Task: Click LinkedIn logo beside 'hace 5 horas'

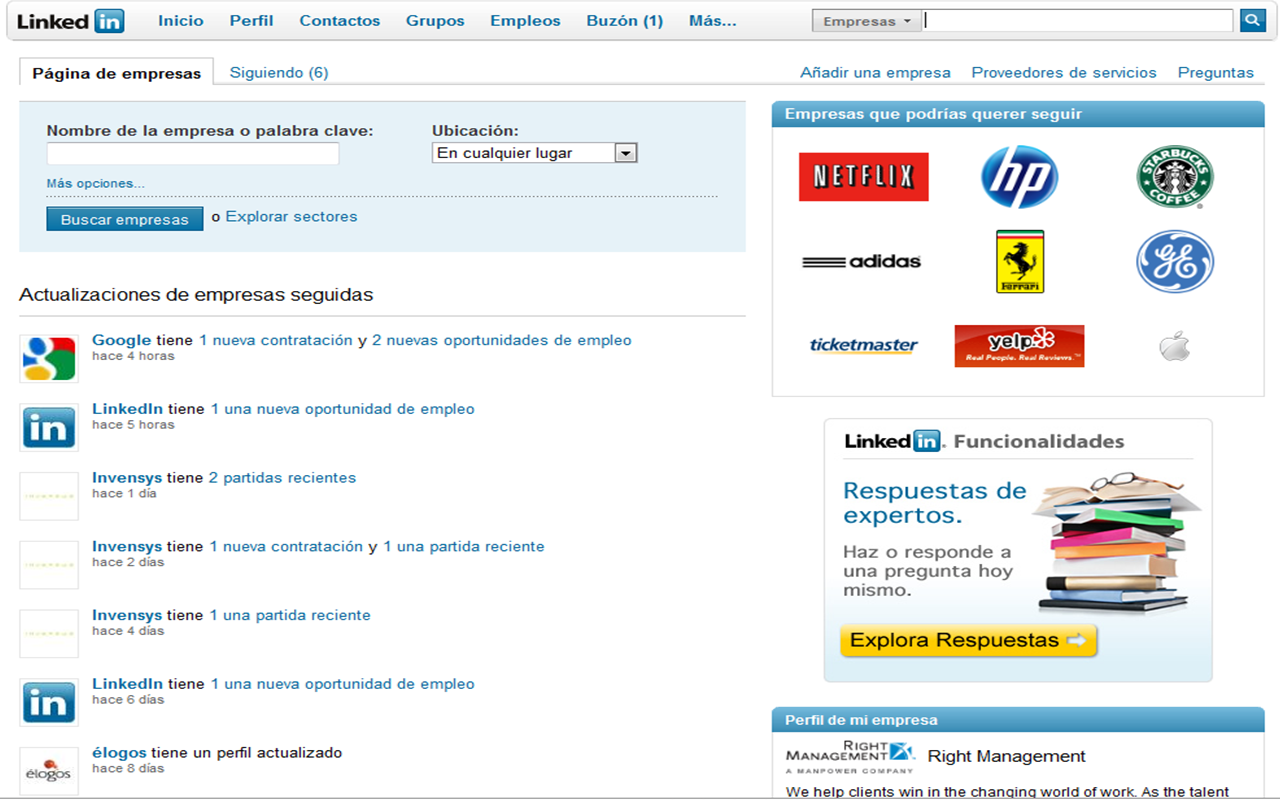Action: point(49,428)
